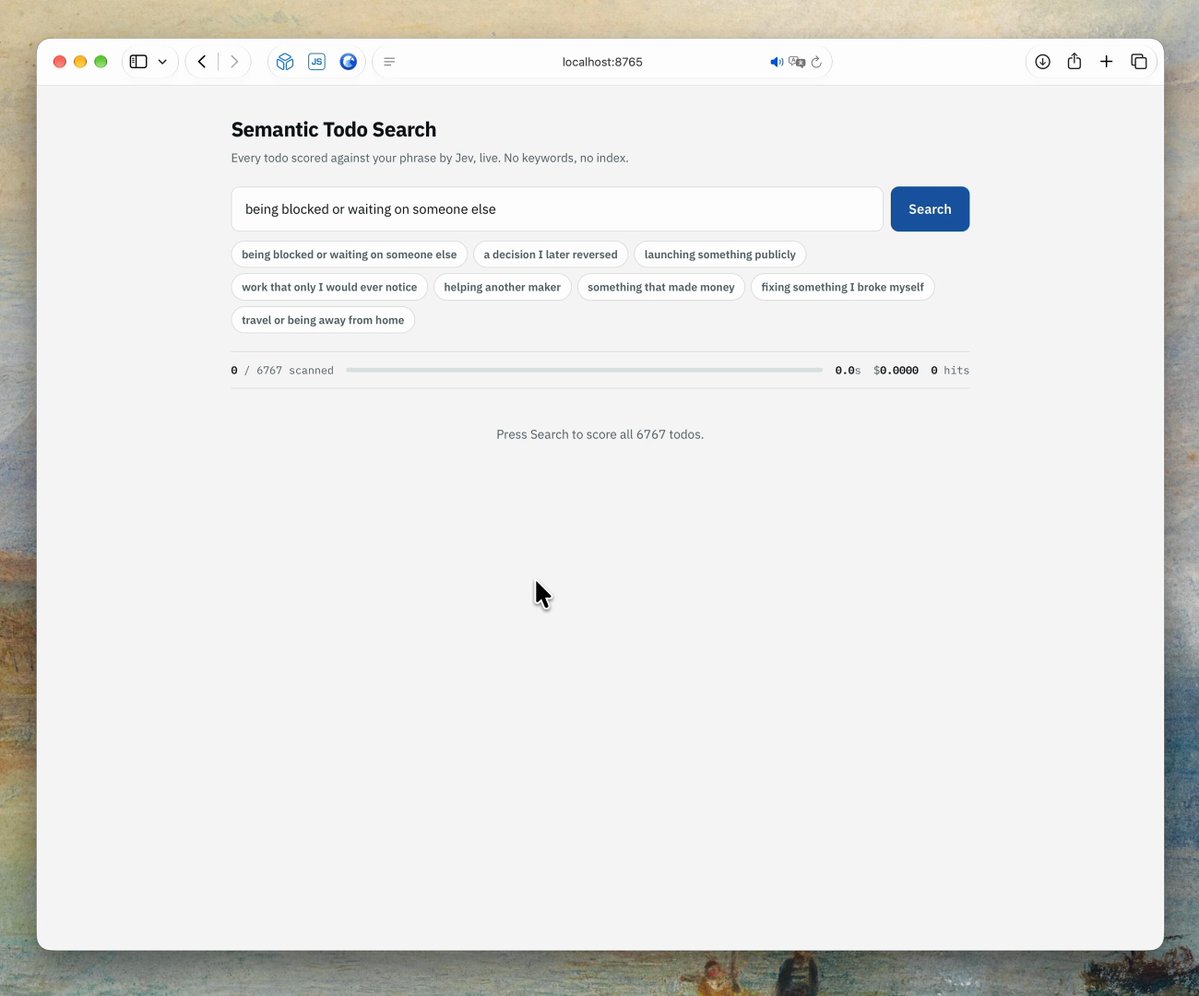This screenshot has height=996, width=1199.
Task: Click the "0 / 6767 scanned" counter
Action: (x=282, y=370)
